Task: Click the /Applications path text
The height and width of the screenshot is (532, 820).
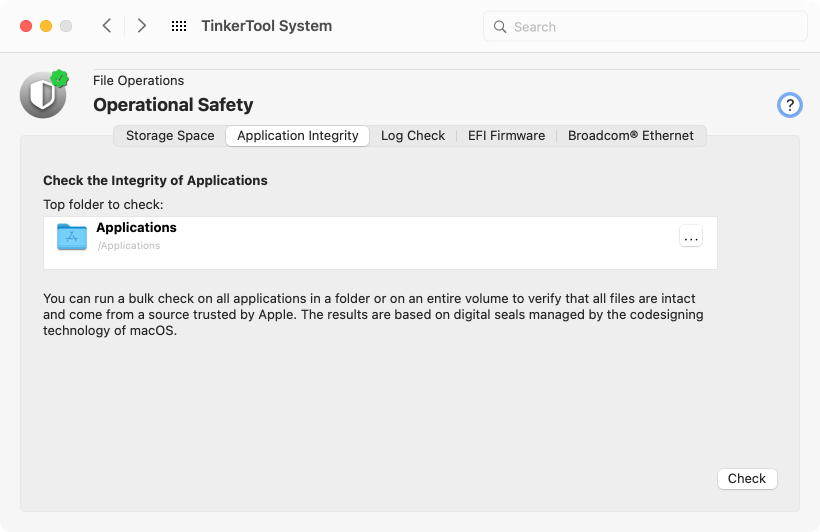Action: (129, 245)
